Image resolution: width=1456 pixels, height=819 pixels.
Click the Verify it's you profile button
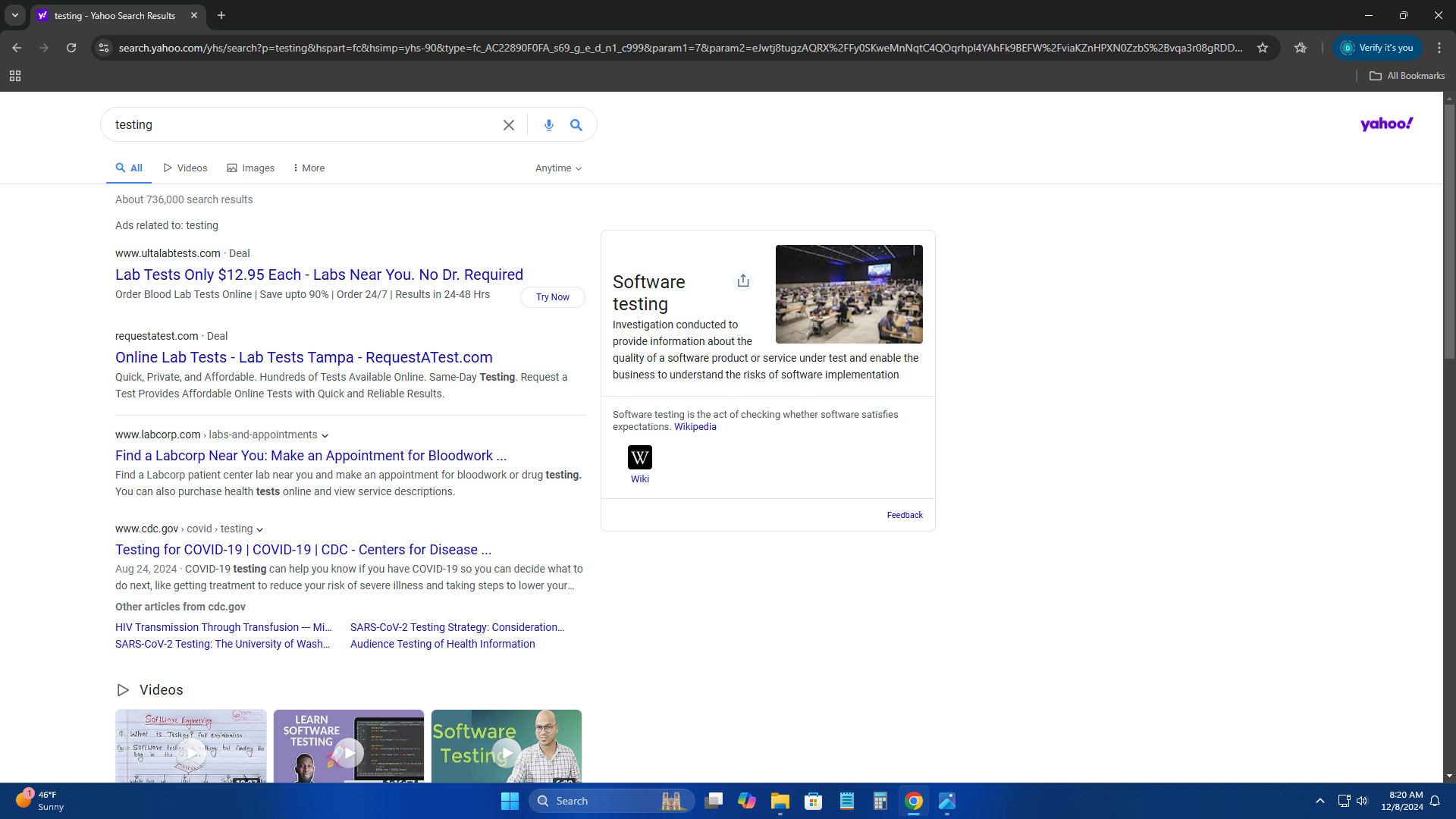click(x=1378, y=48)
